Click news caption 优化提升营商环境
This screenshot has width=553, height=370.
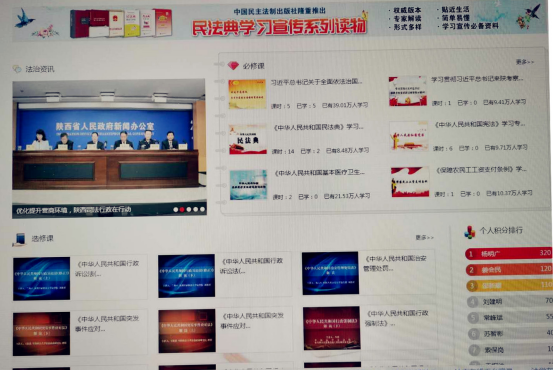[74, 210]
